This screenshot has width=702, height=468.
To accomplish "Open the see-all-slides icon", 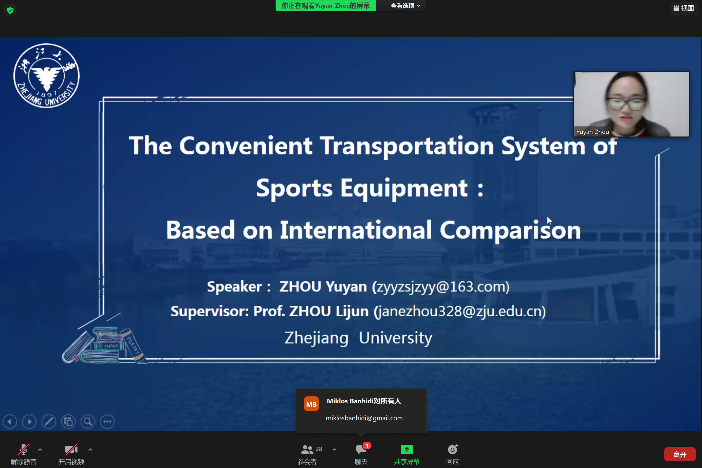I will pos(68,421).
